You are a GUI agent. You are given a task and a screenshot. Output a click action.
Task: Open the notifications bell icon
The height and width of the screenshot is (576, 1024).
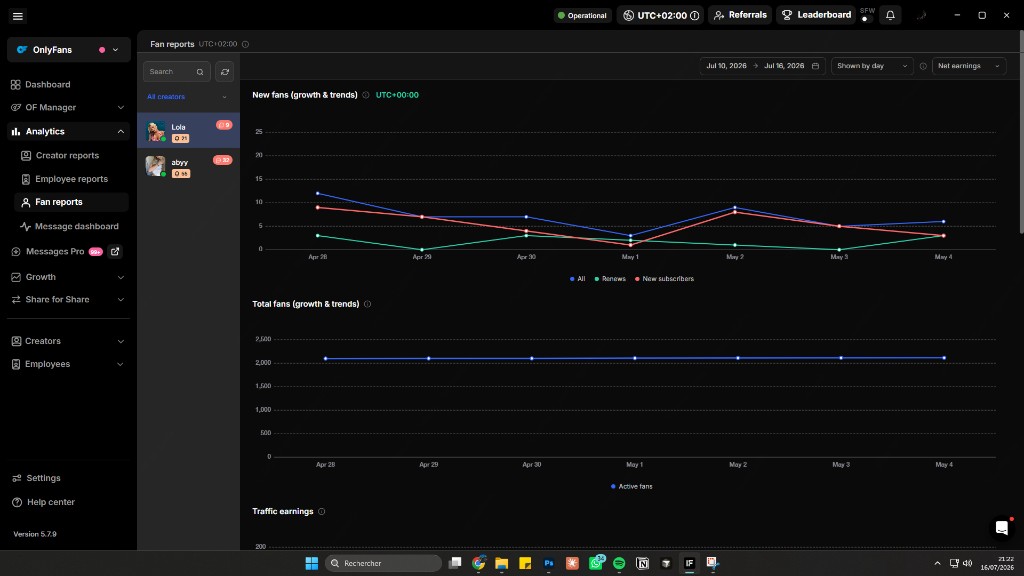(x=890, y=15)
